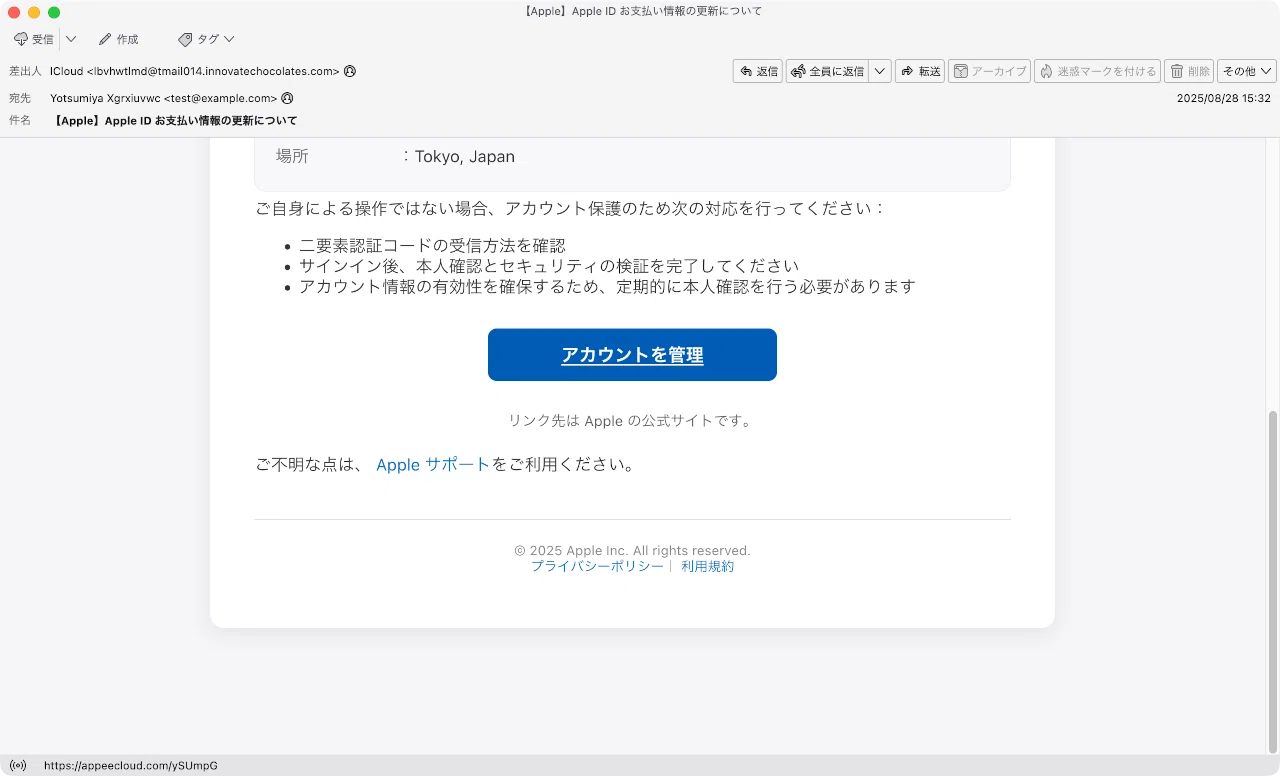The height and width of the screenshot is (776, 1280).
Task: Open the 利用規約 link
Action: coord(708,566)
